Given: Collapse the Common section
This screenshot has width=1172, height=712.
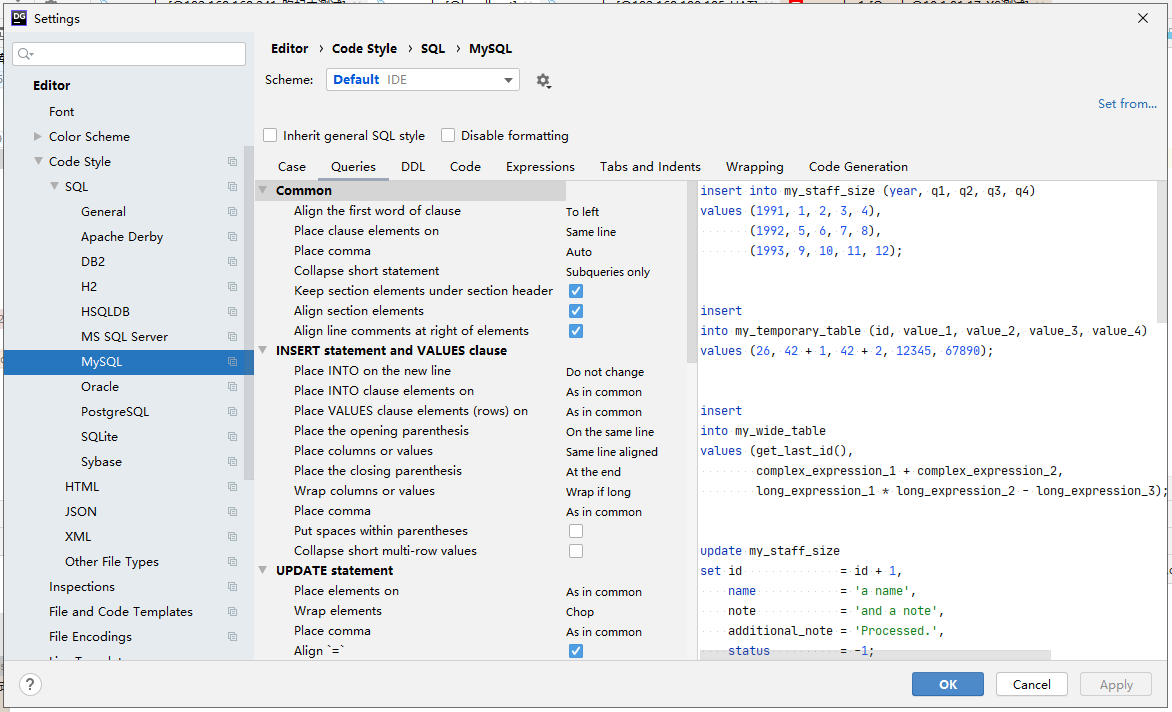Looking at the screenshot, I should pyautogui.click(x=263, y=191).
